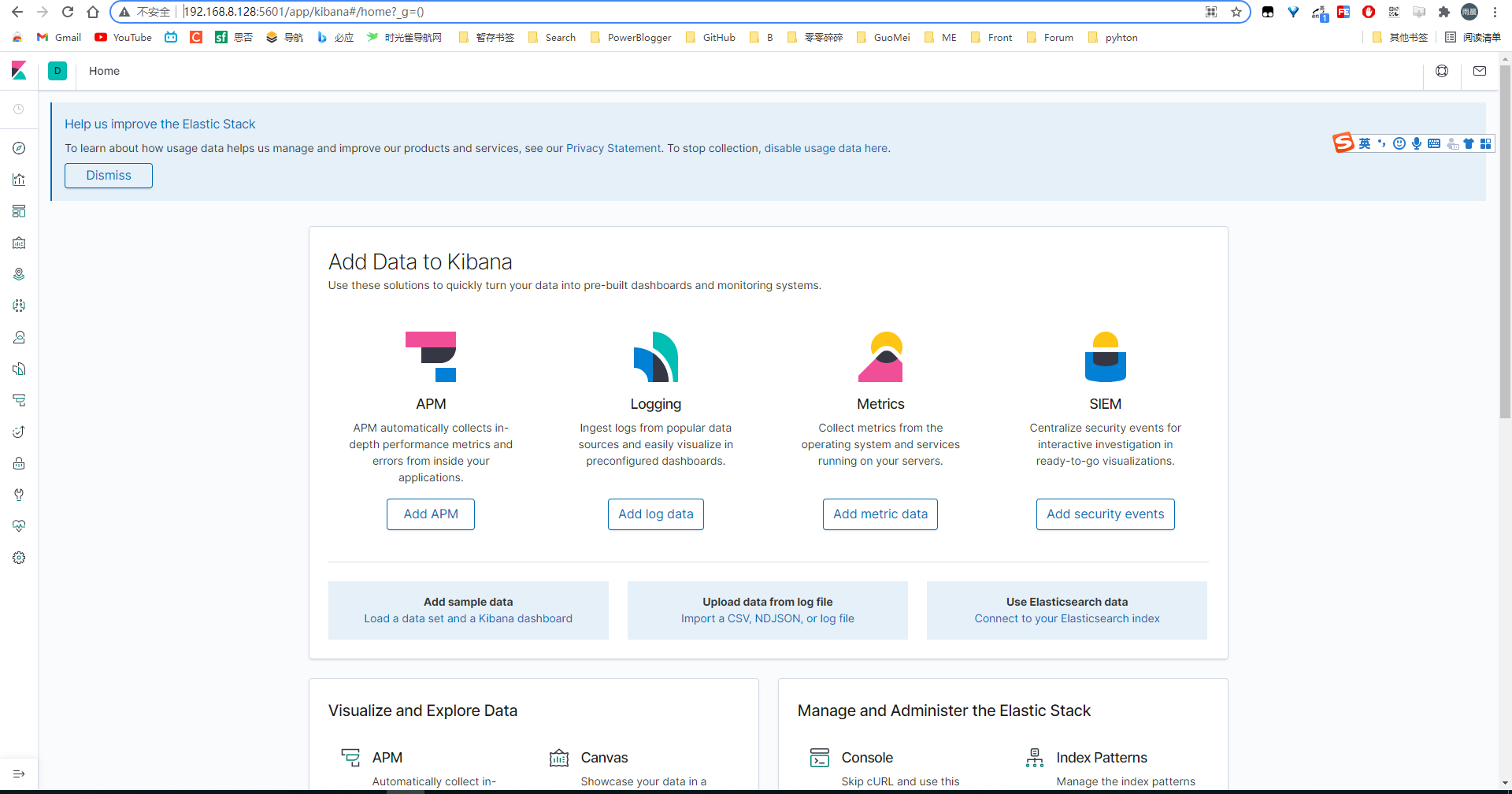Open Management gear icon in sidebar
The height and width of the screenshot is (794, 1512).
19,558
